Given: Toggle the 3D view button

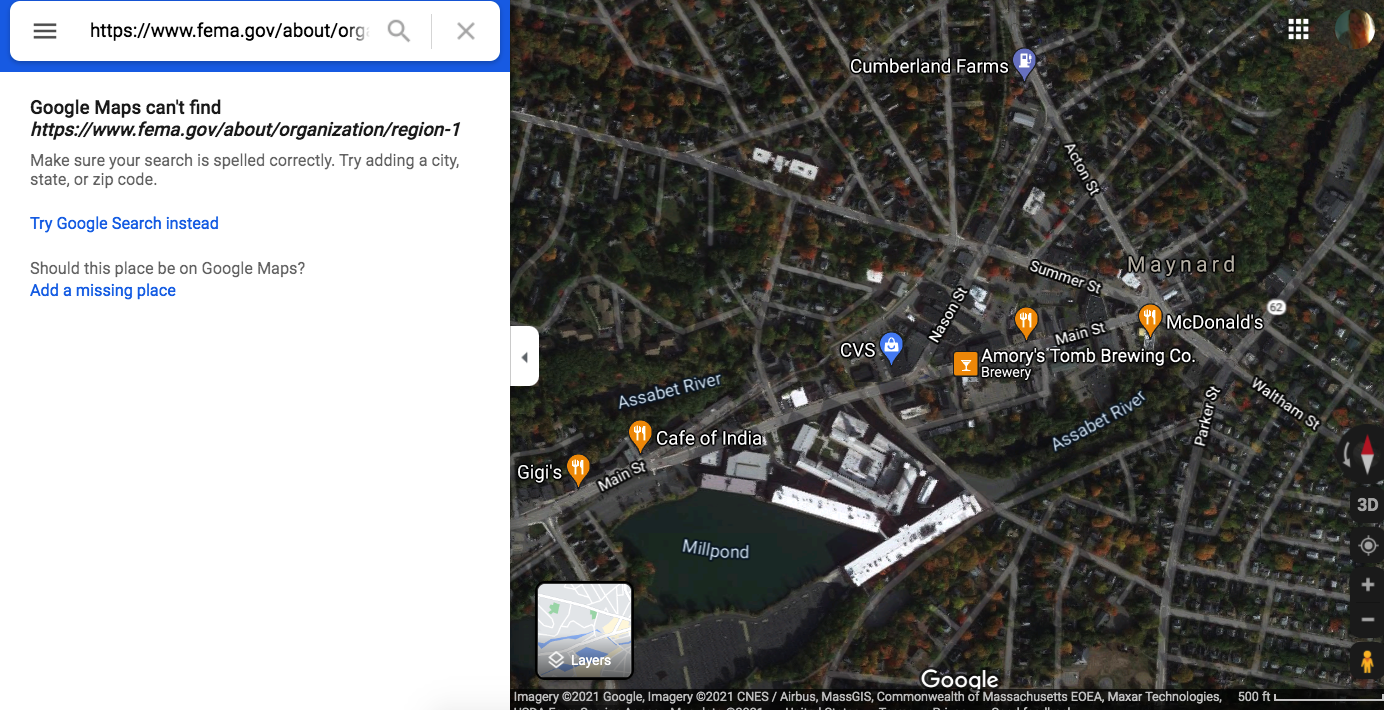Looking at the screenshot, I should tap(1367, 505).
